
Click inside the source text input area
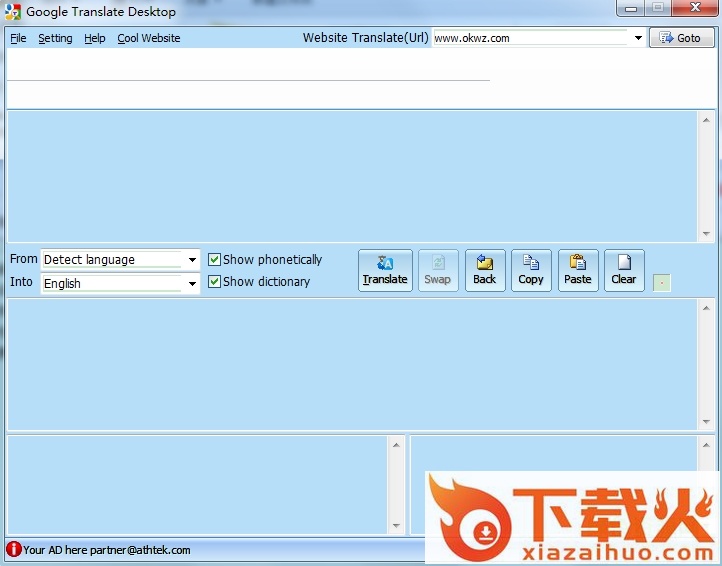click(350, 175)
